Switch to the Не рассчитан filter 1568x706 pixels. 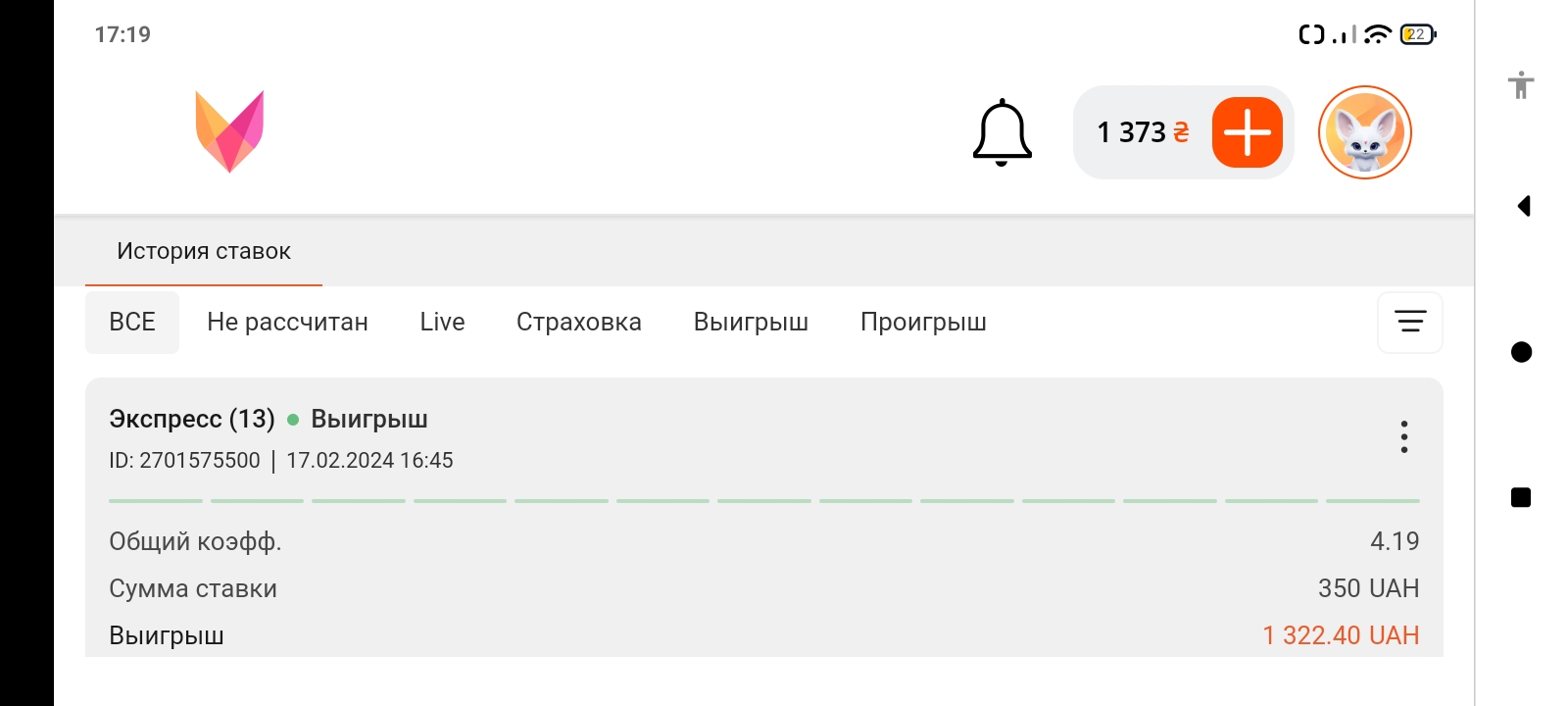tap(287, 322)
